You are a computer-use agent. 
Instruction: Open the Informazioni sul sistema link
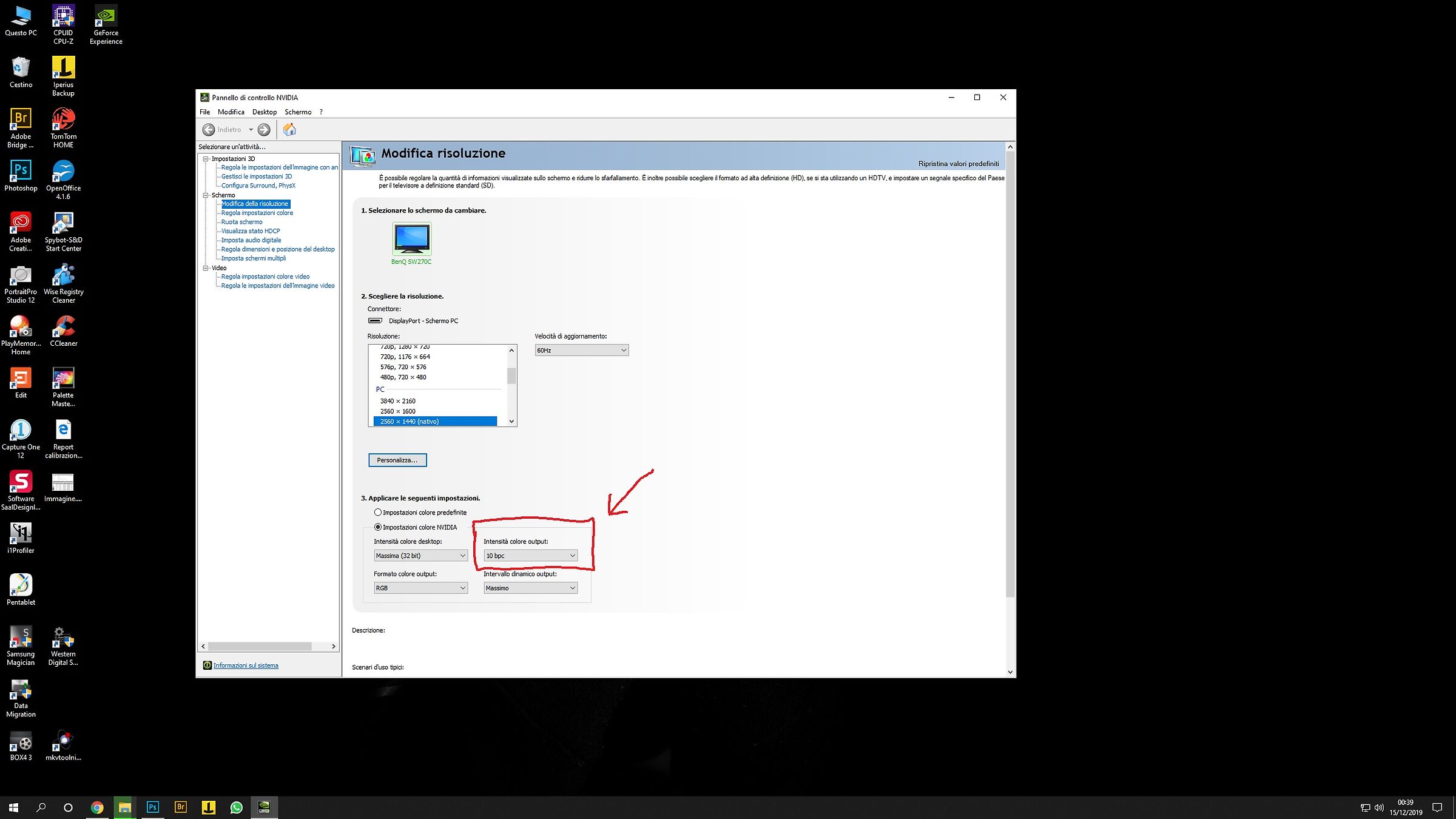tap(246, 666)
